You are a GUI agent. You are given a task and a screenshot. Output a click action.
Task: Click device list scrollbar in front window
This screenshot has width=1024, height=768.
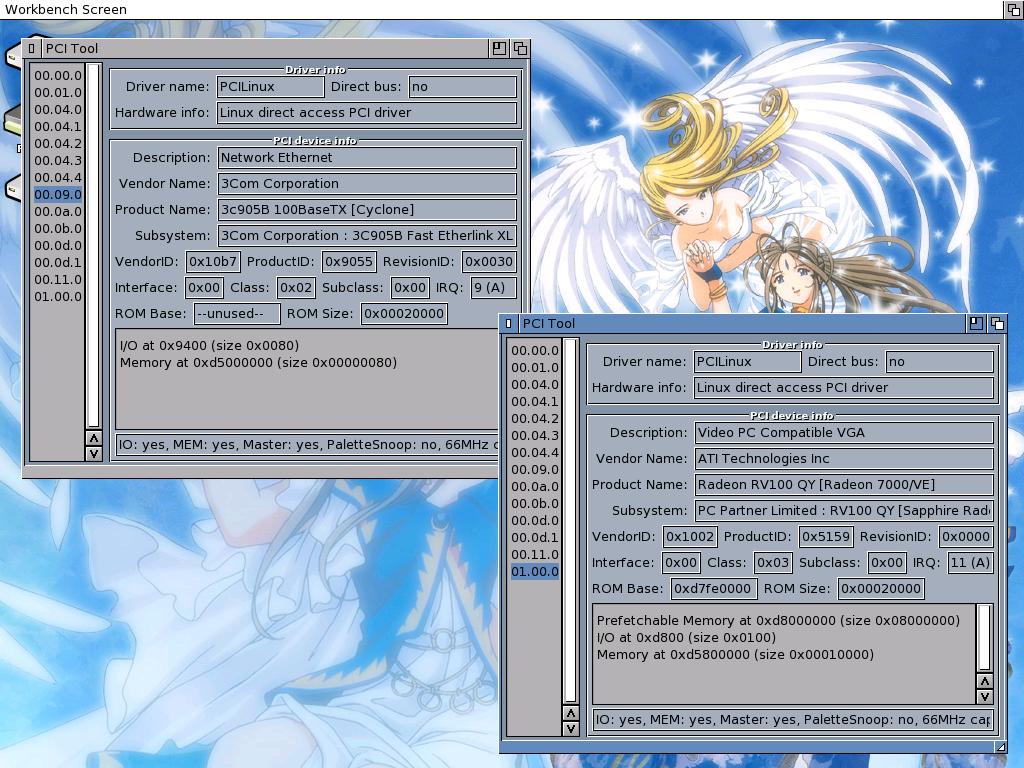(x=571, y=520)
